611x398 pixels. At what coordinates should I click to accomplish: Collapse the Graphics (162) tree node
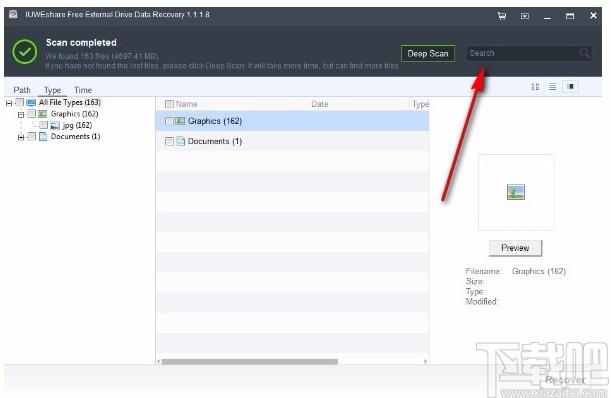coord(21,114)
